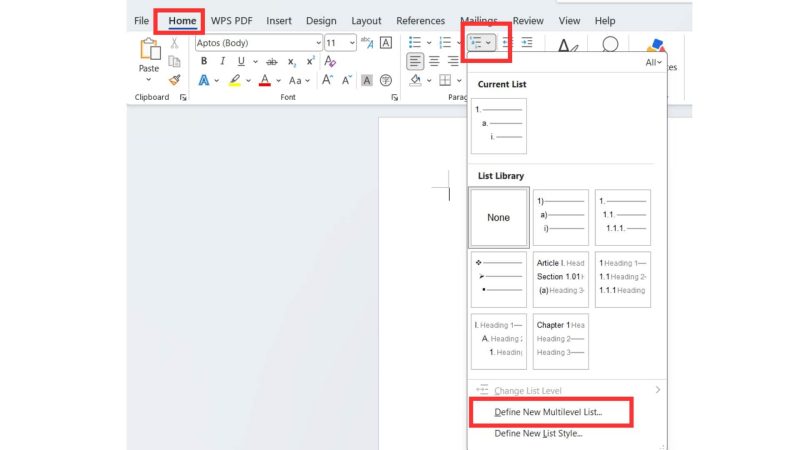Apply yellow text highlight color

235,80
